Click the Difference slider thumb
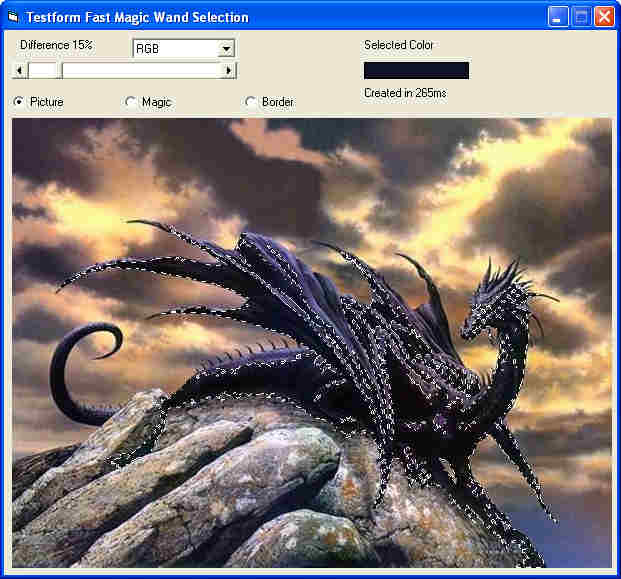Image resolution: width=621 pixels, height=579 pixels. click(x=45, y=70)
